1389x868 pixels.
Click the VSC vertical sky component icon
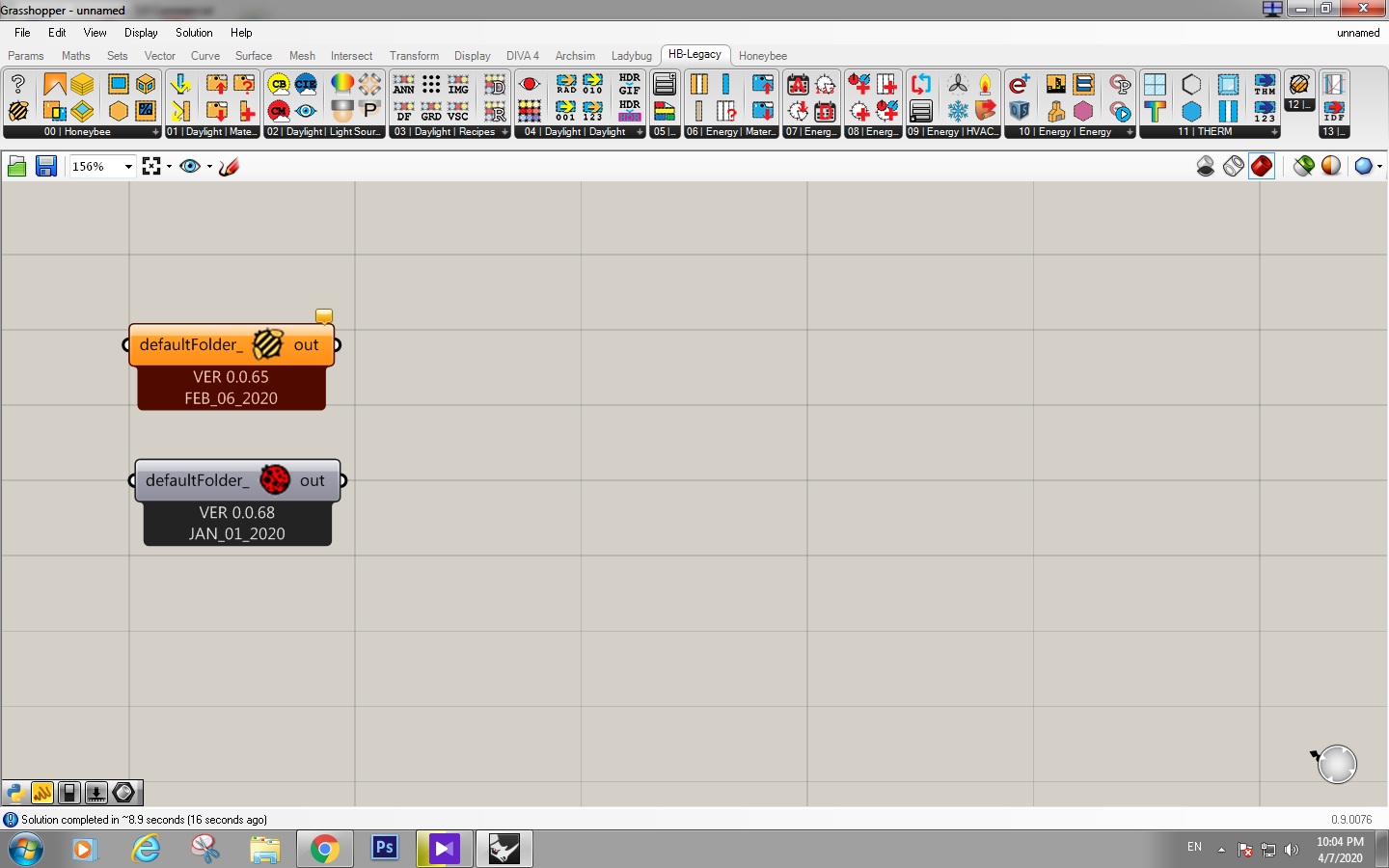[x=458, y=111]
